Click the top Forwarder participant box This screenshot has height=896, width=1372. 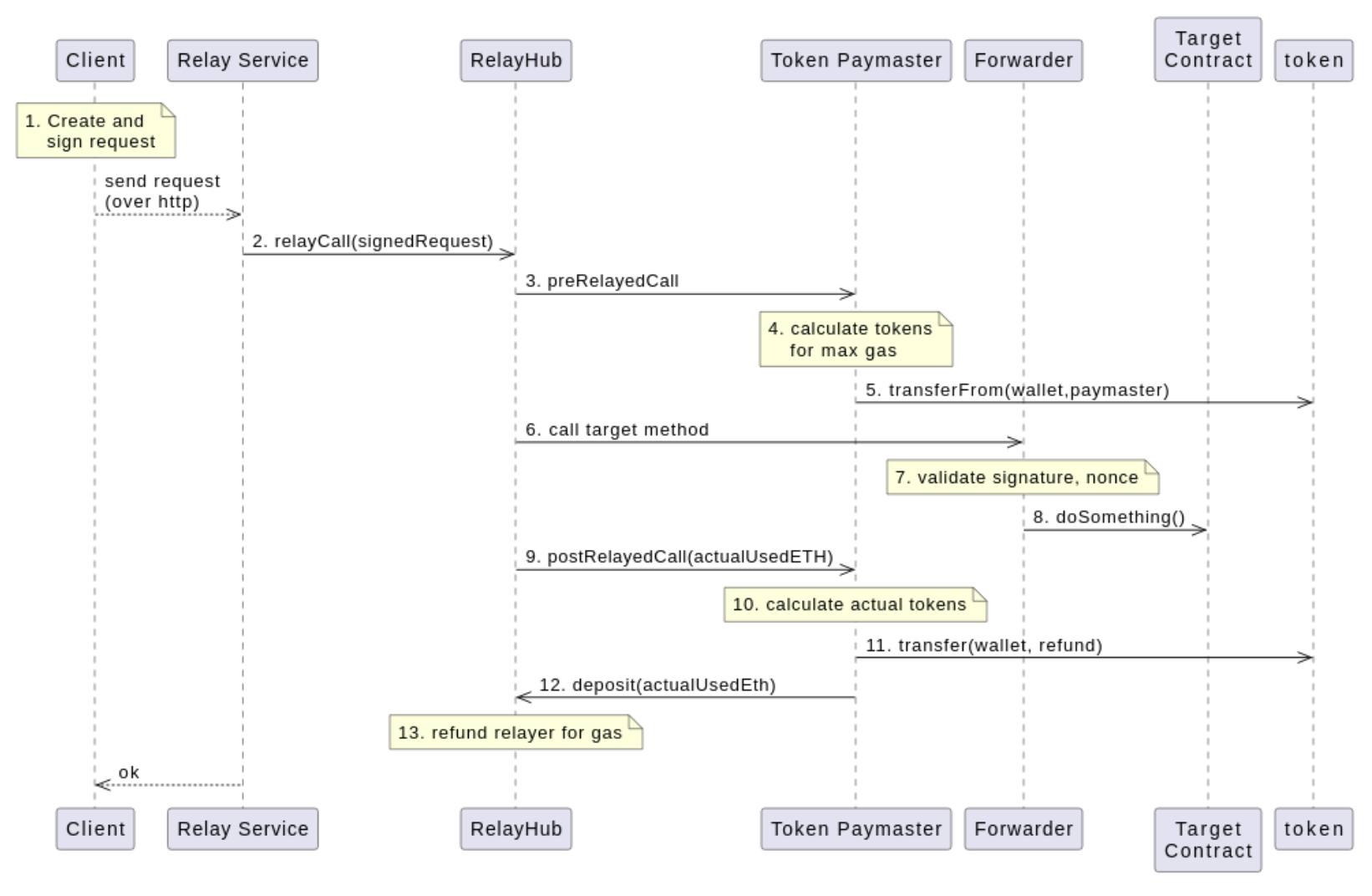[1023, 60]
